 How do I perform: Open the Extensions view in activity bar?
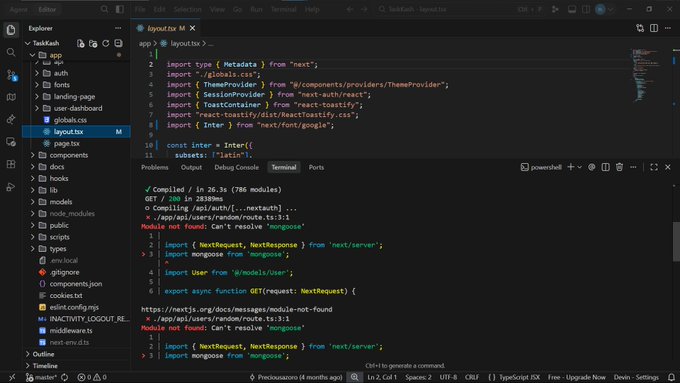coord(11,164)
